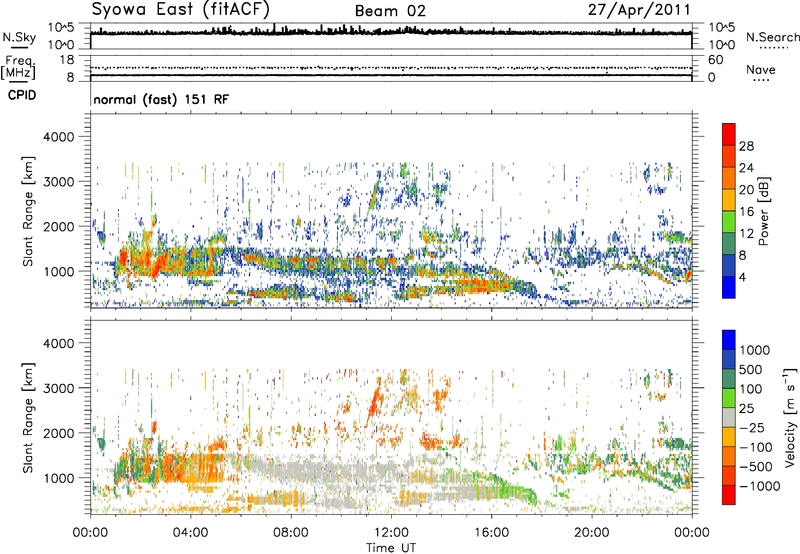Click the "28" Power colorbar label
This screenshot has width=800, height=554.
coord(746,146)
